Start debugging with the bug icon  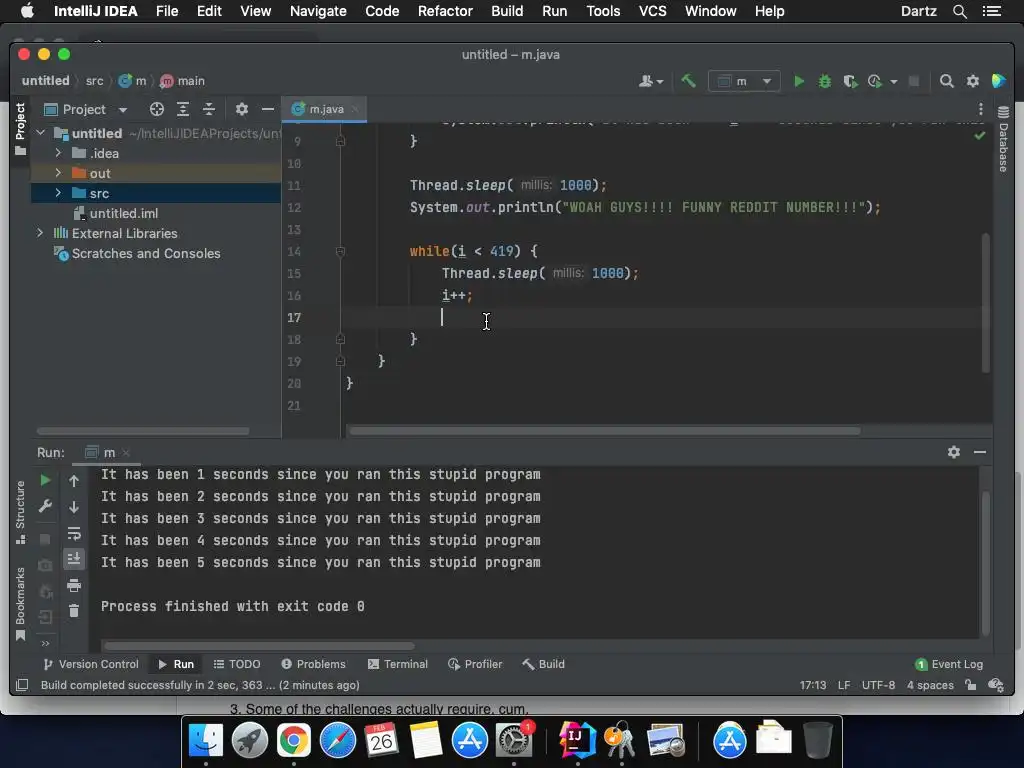click(825, 81)
